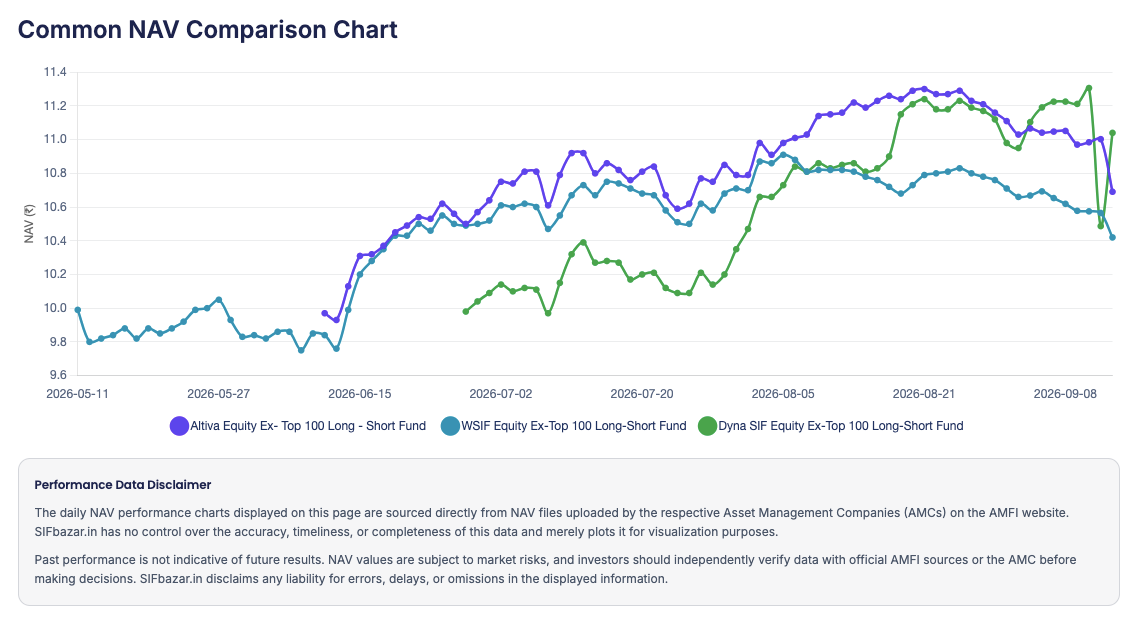Hide WSIF Equity Ex-Top 100 legend label
Viewport: 1134px width, 619px height.
coord(574,426)
